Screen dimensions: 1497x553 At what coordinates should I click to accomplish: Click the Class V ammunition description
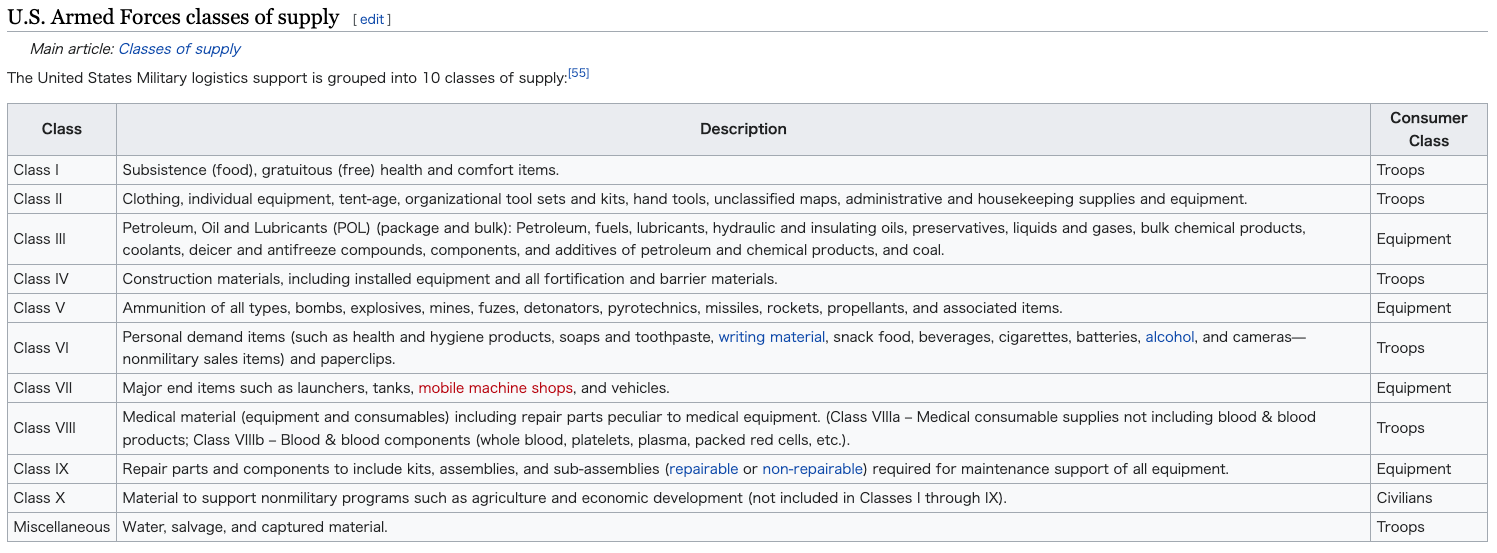[592, 308]
